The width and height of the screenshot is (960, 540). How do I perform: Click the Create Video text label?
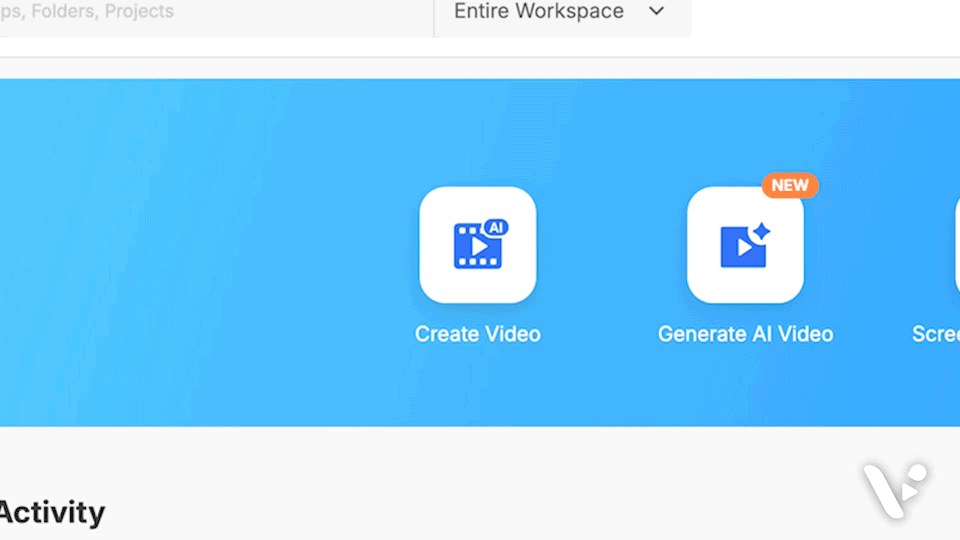point(477,334)
